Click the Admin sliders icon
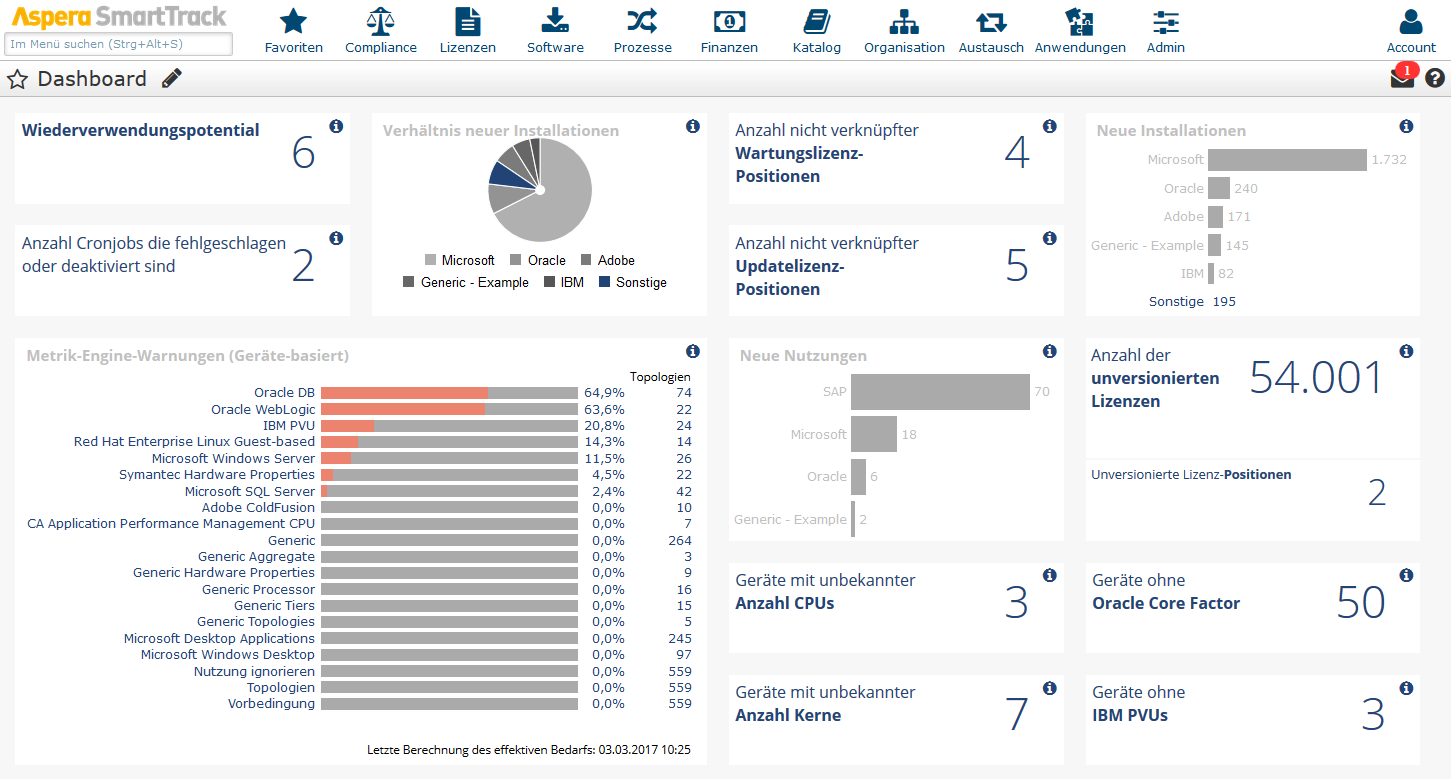This screenshot has height=779, width=1451. [x=1166, y=22]
